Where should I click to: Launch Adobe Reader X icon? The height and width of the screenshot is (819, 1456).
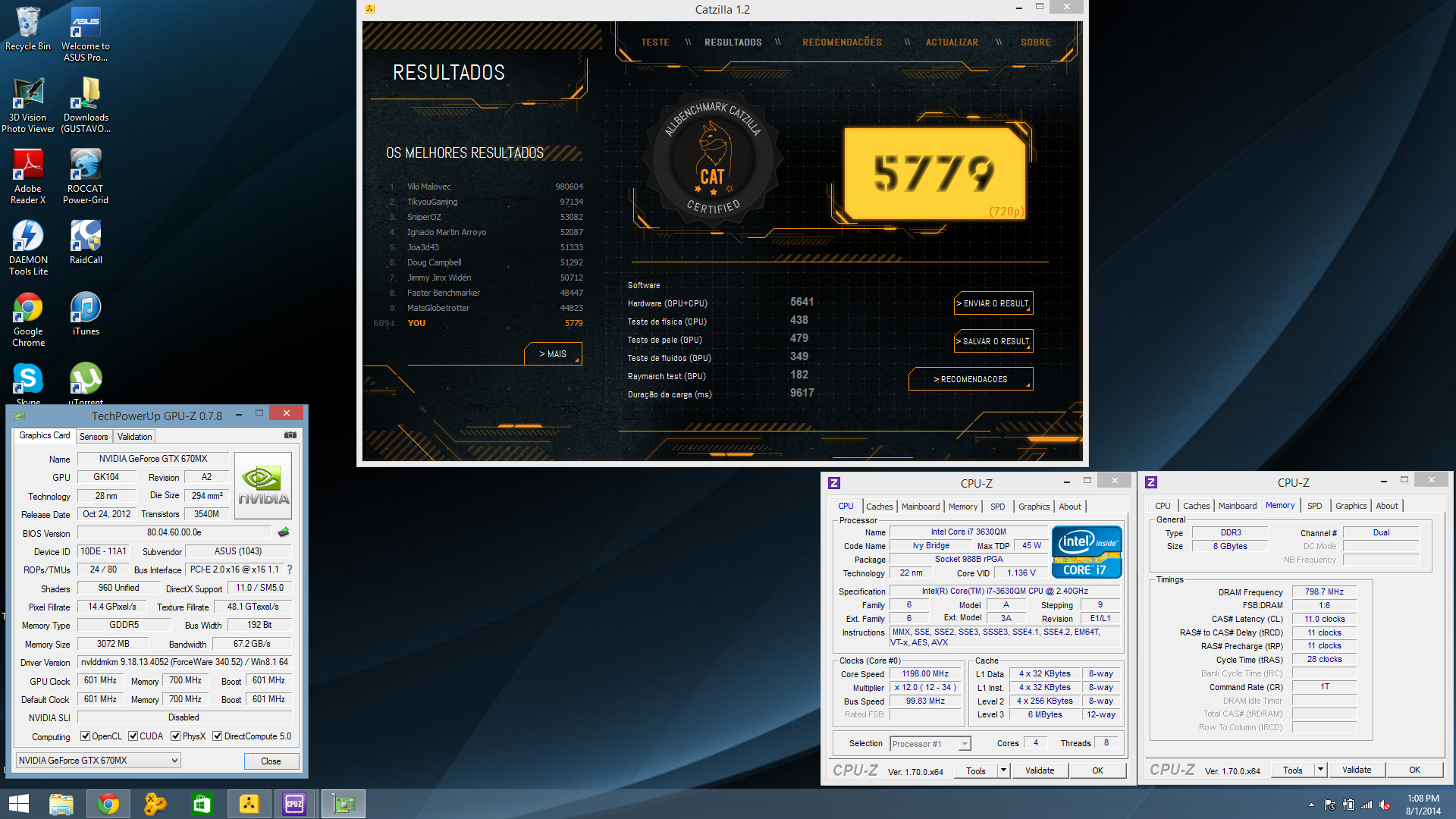(x=28, y=176)
